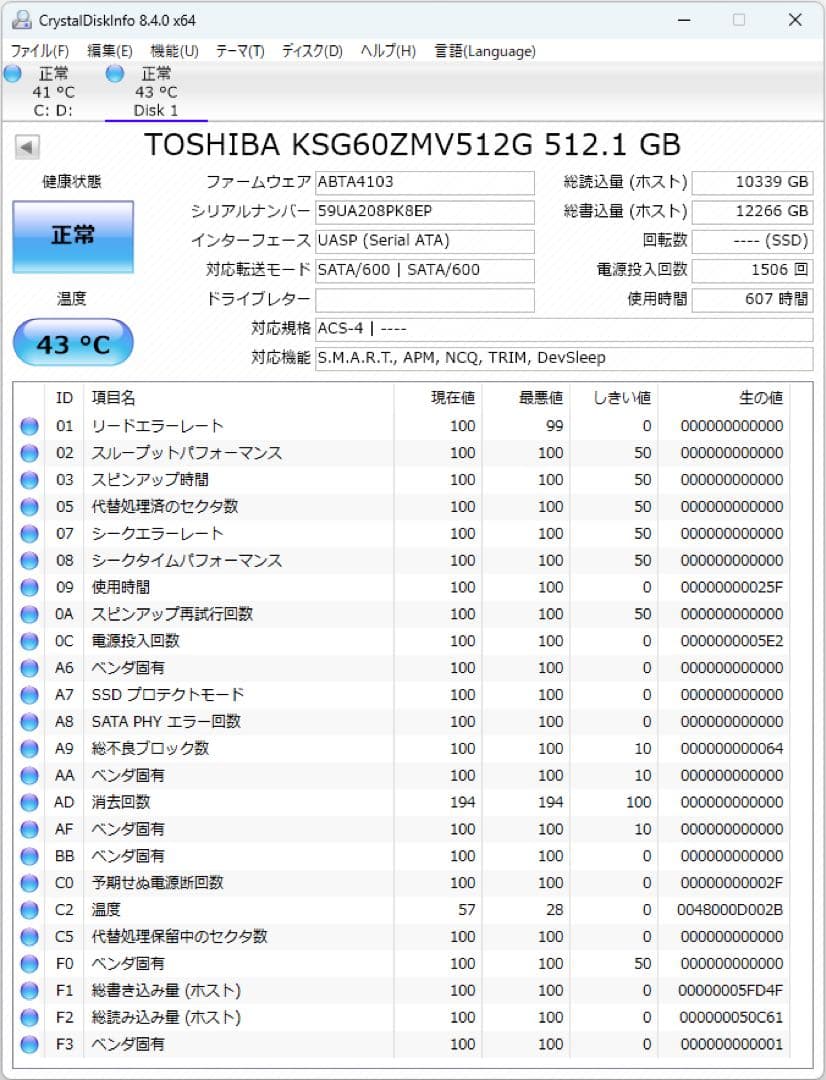Select the SATA PHY エラー回数 row name

click(166, 722)
